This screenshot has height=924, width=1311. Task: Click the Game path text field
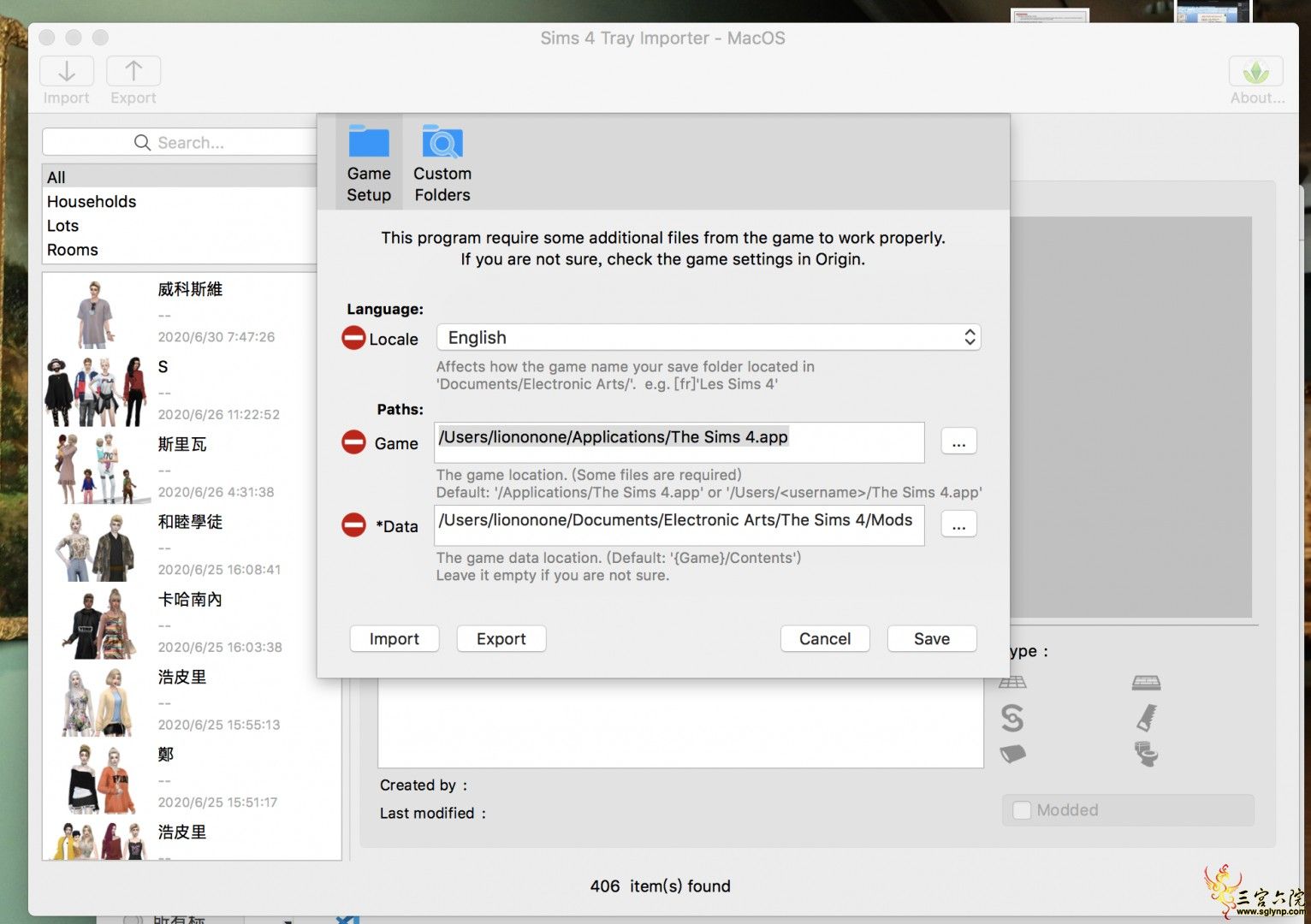[x=679, y=442]
